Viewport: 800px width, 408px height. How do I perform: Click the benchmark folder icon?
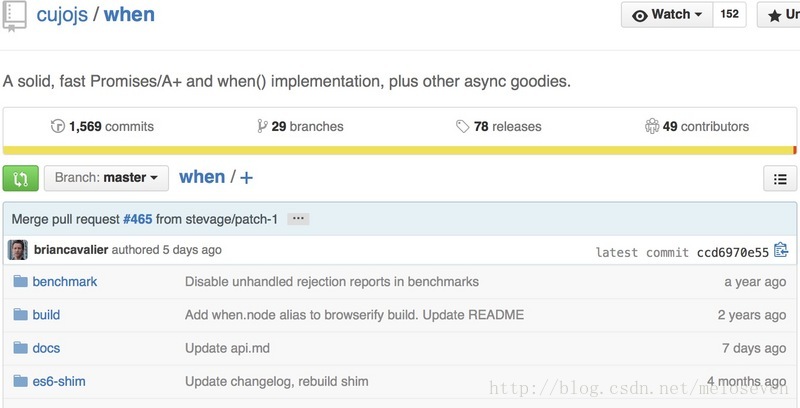point(20,281)
